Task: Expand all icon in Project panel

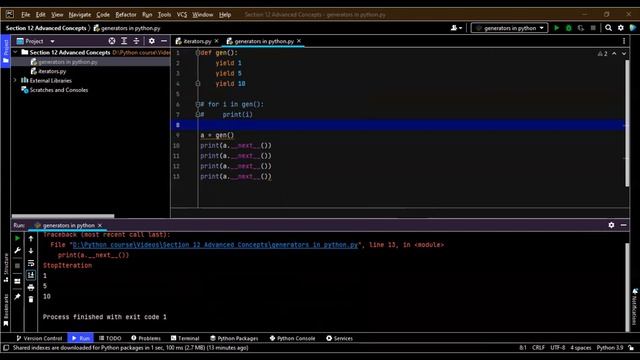Action: click(124, 41)
